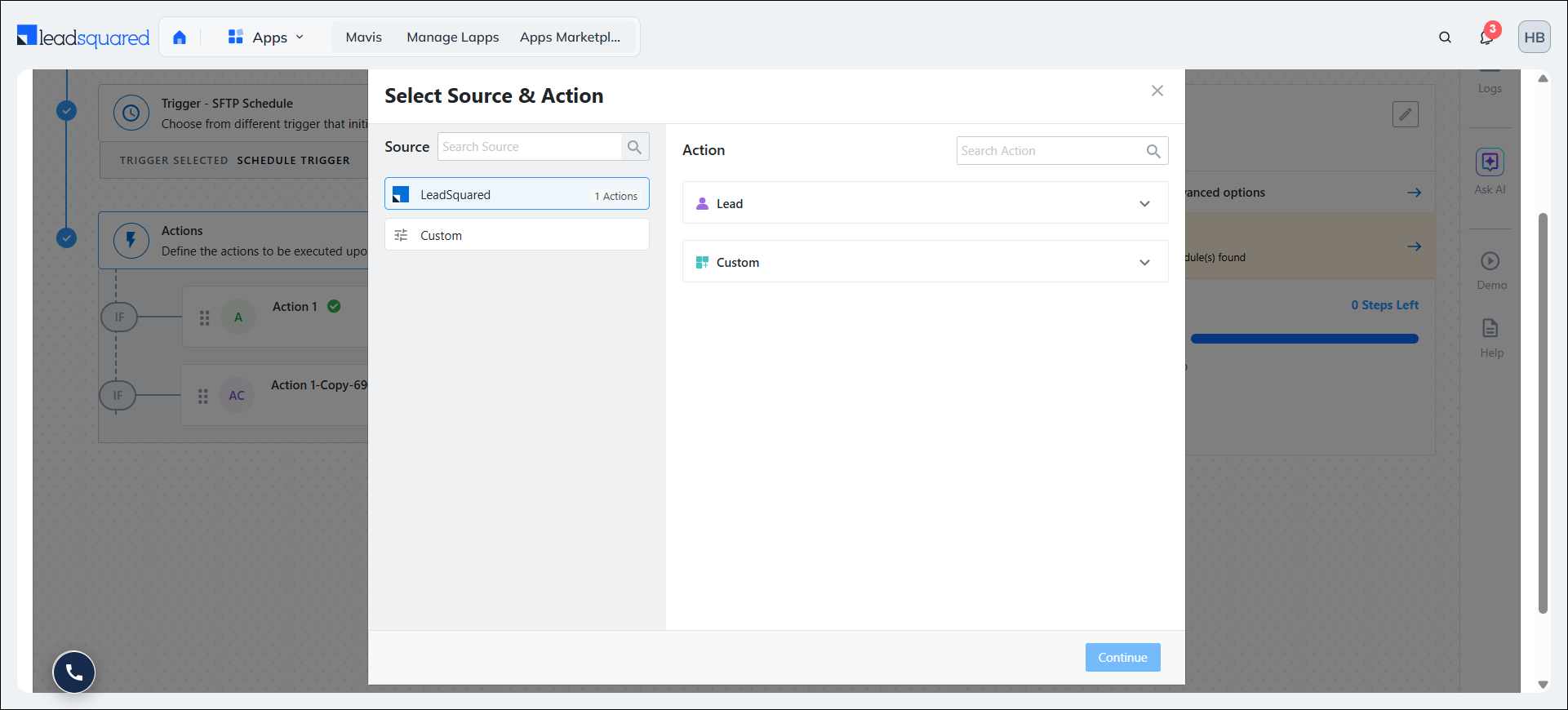Open Logs in the sidebar
The width and height of the screenshot is (1568, 710).
tap(1490, 87)
